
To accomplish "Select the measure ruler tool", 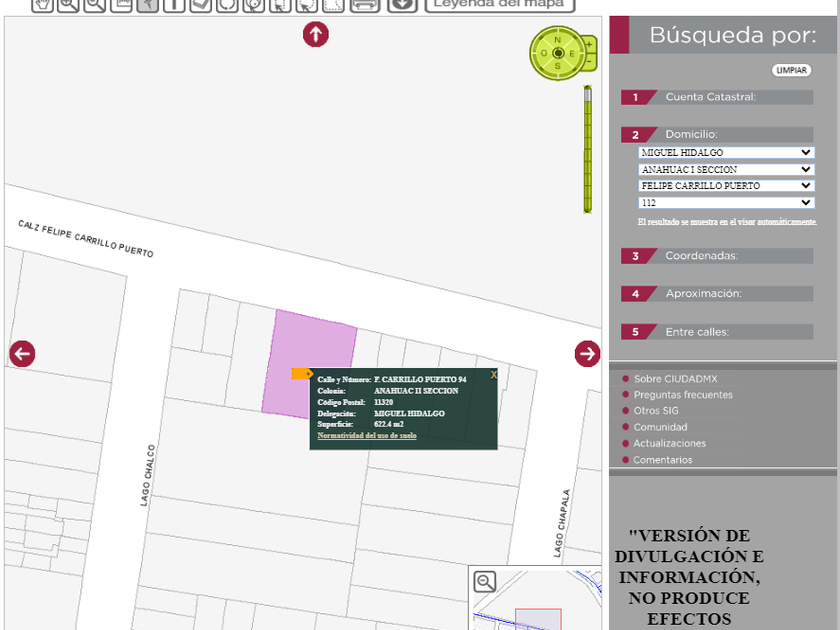I will pos(121,5).
